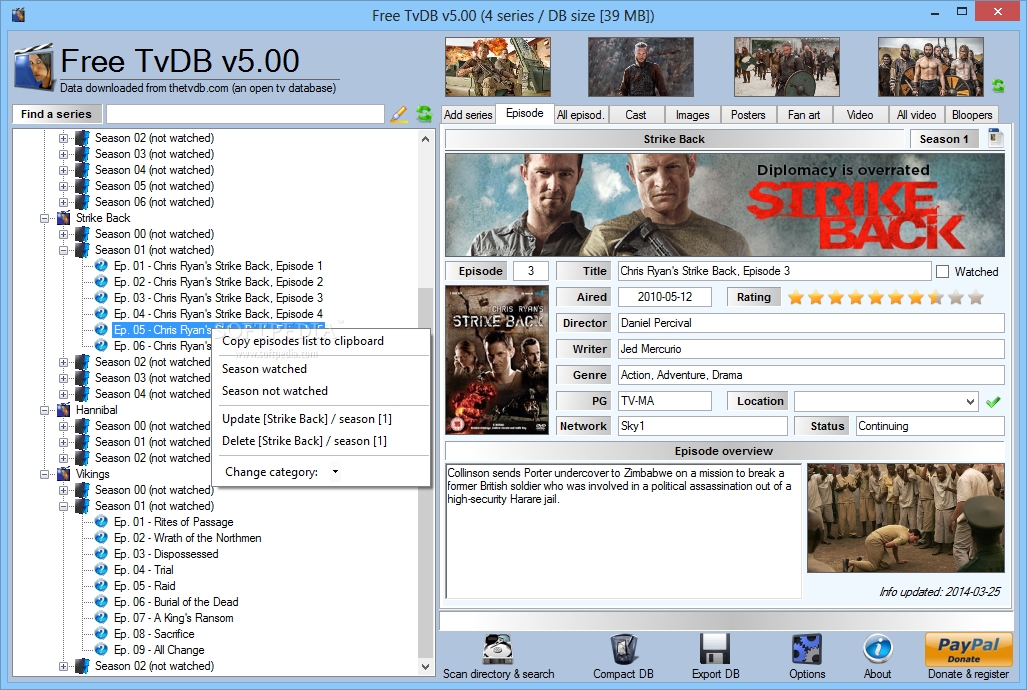Click season icon of Strike Back Season 00
Screen dimensions: 1027x690
(83, 234)
